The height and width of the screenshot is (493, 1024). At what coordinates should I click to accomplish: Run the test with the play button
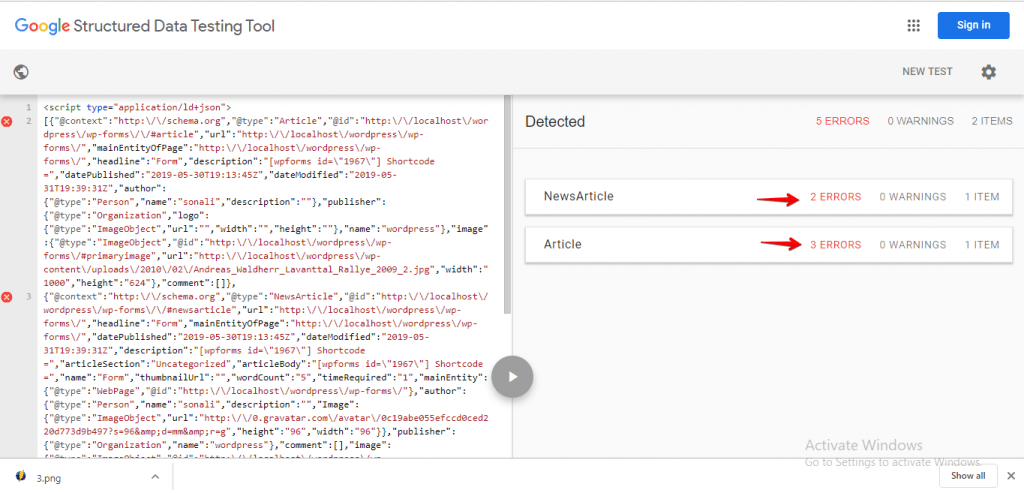pos(513,377)
